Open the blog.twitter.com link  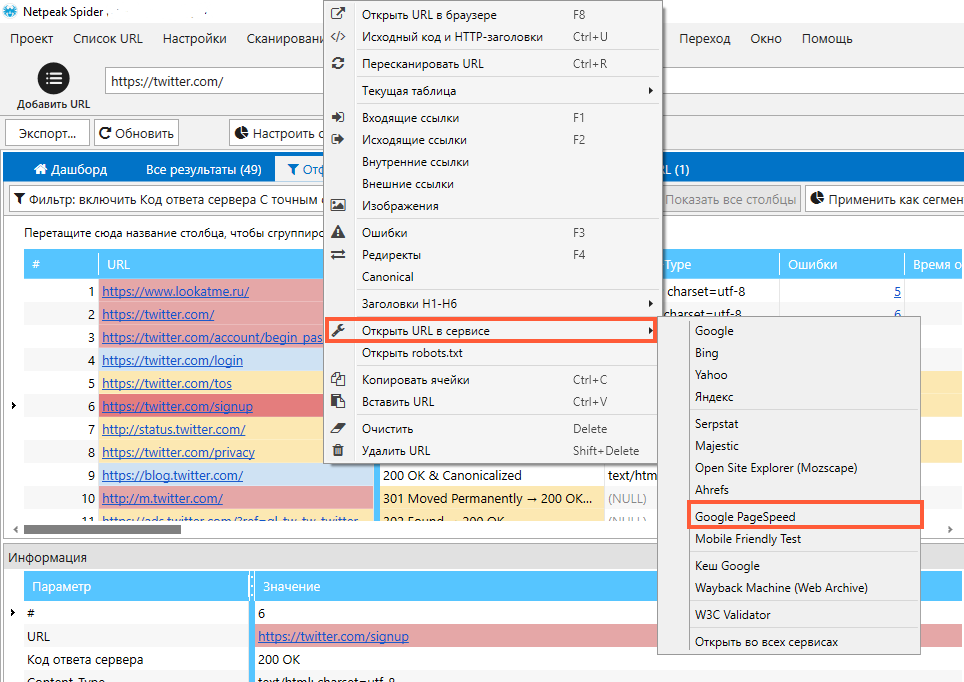tap(172, 475)
